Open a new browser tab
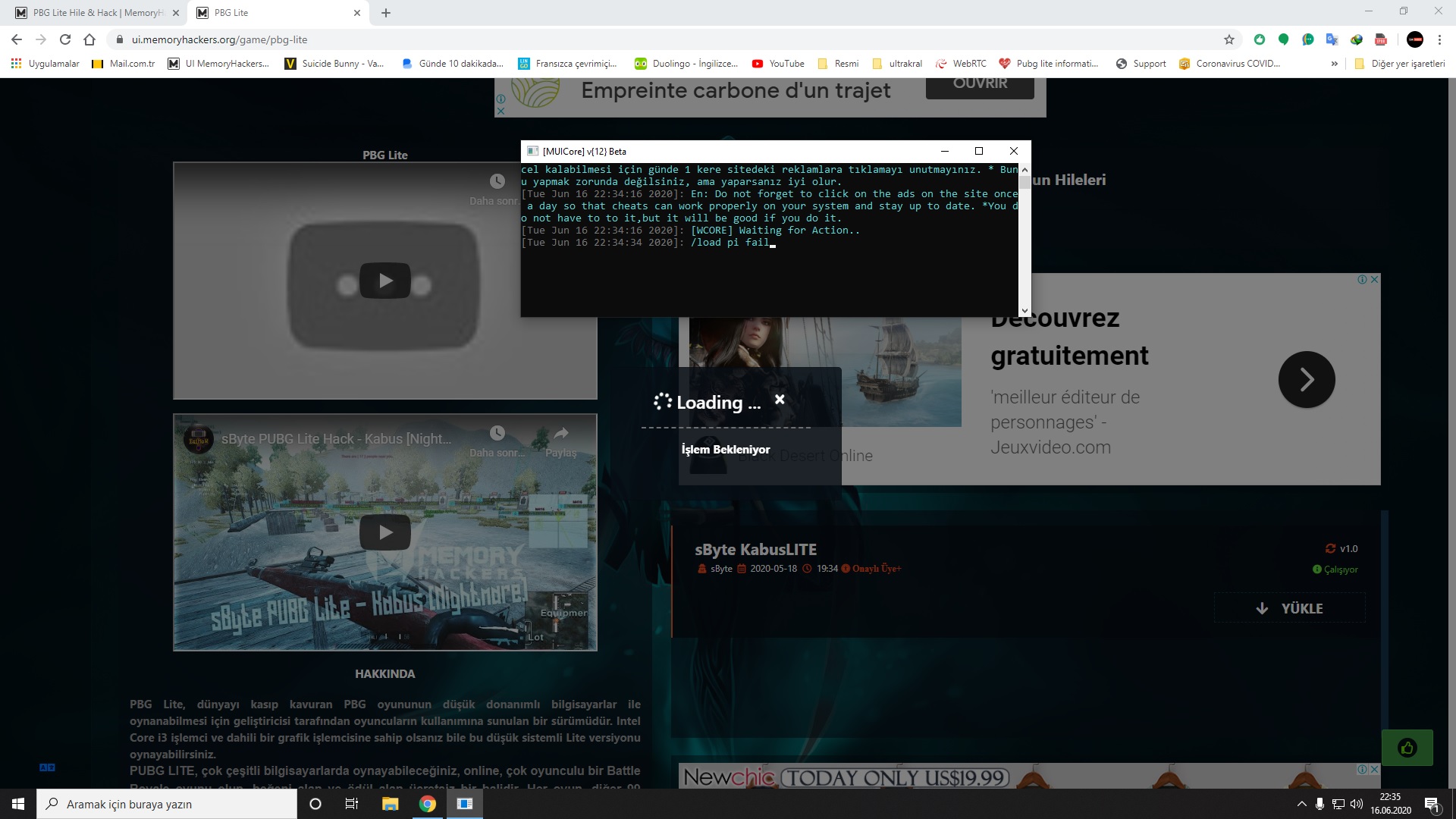This screenshot has width=1456, height=819. [386, 13]
